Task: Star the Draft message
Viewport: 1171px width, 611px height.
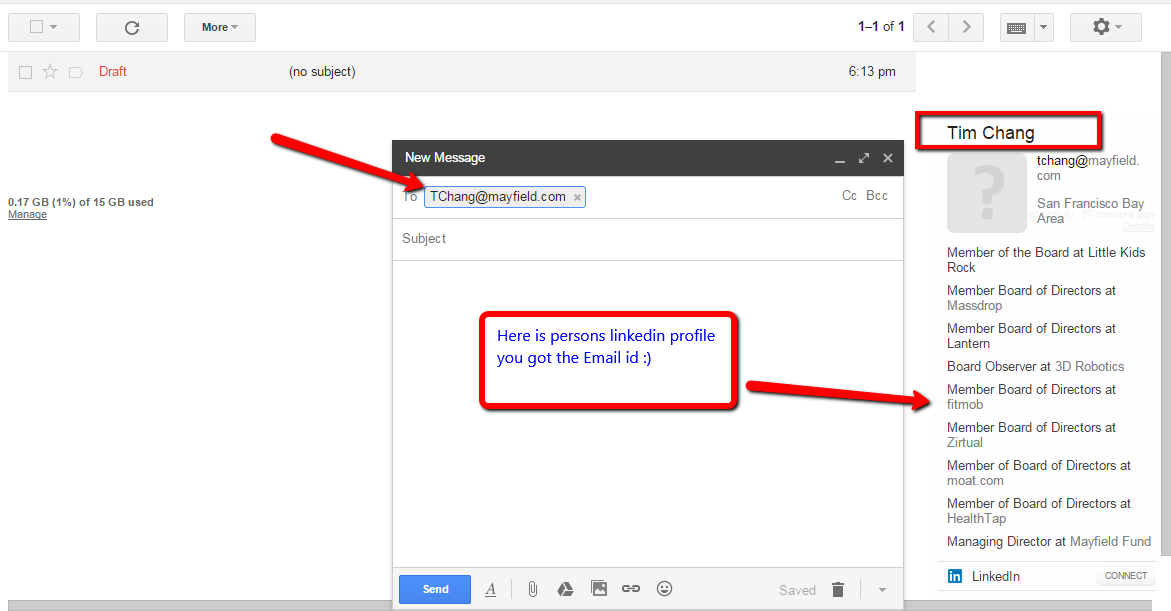Action: pos(50,72)
